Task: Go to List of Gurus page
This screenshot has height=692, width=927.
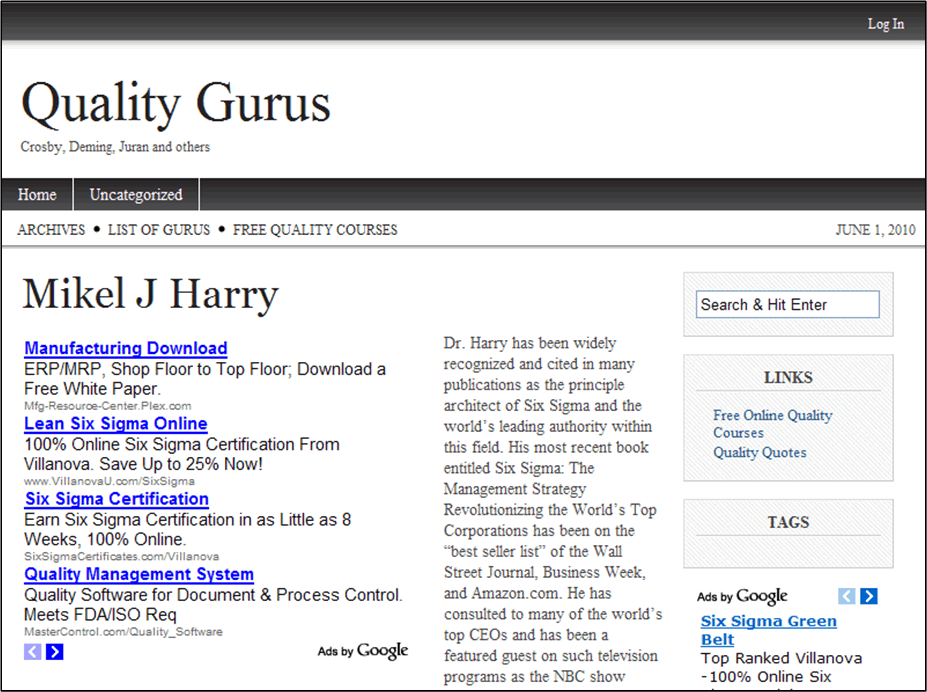Action: pos(159,230)
